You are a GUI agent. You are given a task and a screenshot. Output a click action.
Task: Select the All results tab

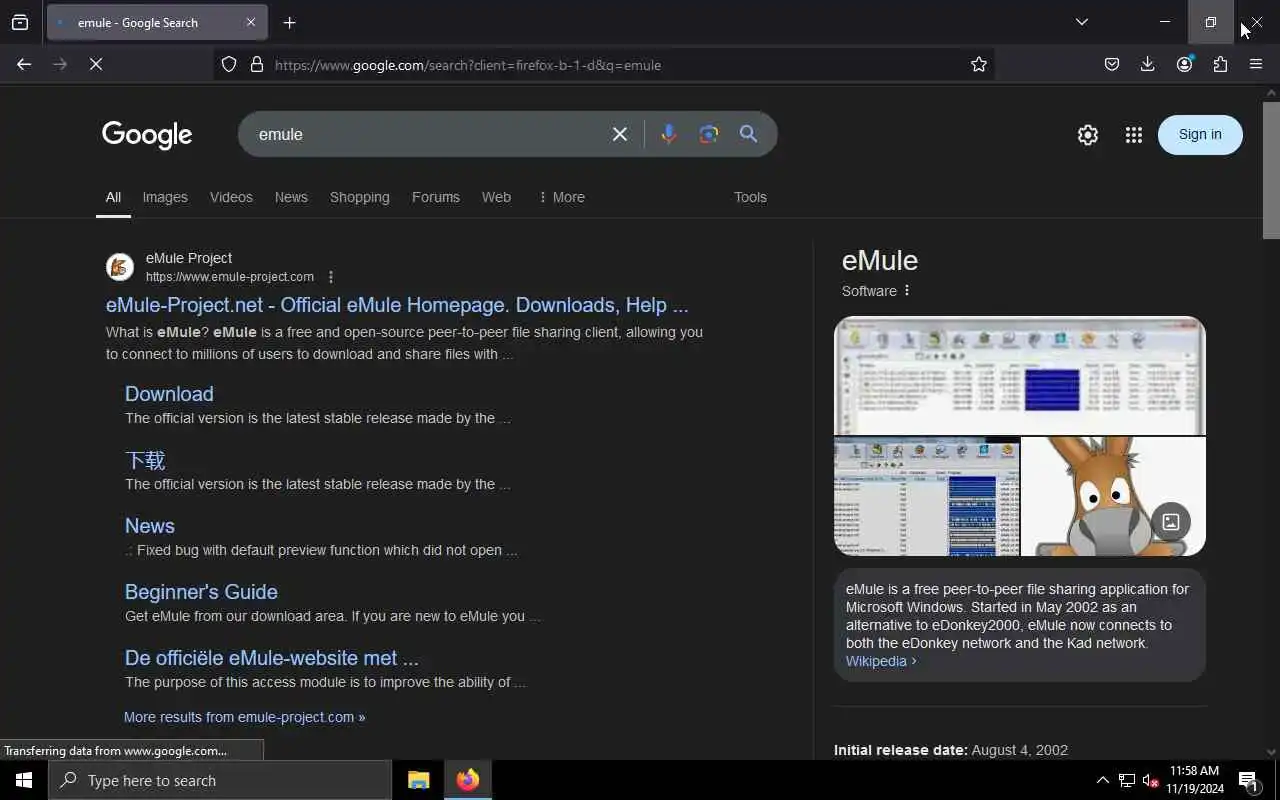coord(113,197)
